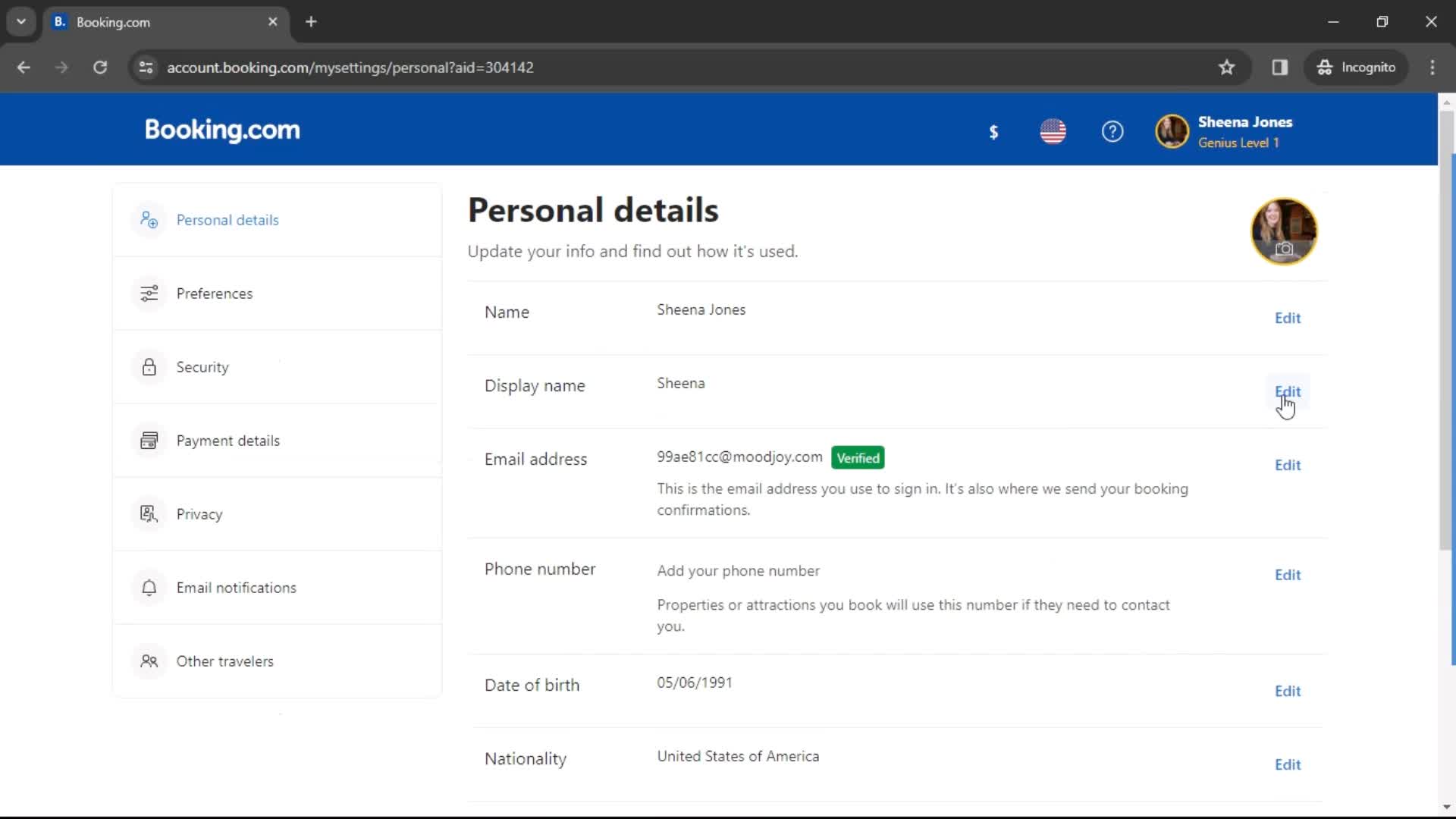Edit the Name field

coord(1288,318)
